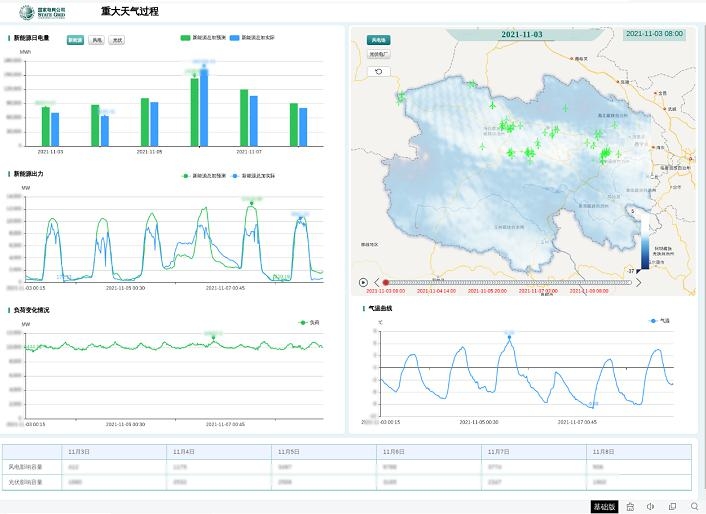Click the 新能源出力 section title
Image resolution: width=706 pixels, height=514 pixels.
point(28,174)
